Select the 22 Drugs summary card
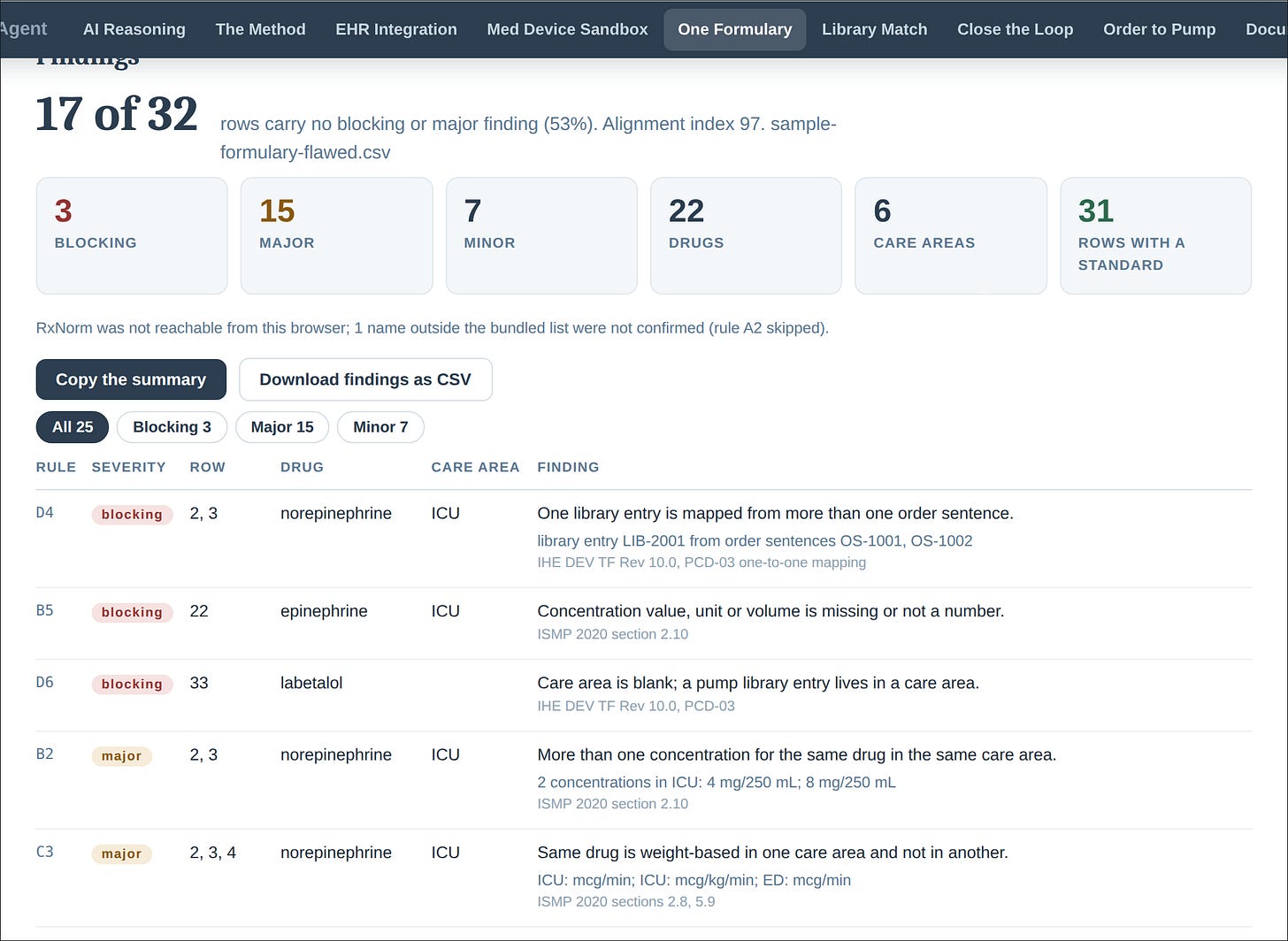The width and height of the screenshot is (1288, 941). coord(746,235)
